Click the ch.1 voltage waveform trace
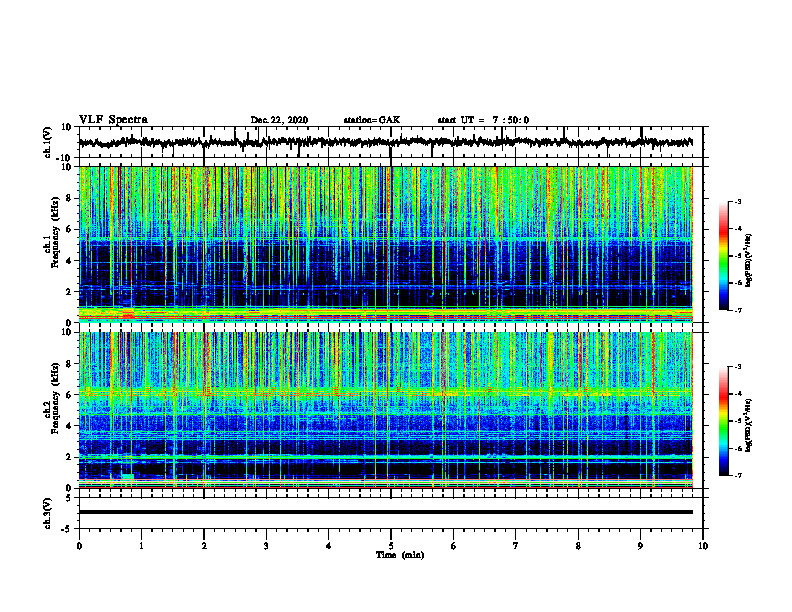This screenshot has width=792, height=612. tap(385, 142)
